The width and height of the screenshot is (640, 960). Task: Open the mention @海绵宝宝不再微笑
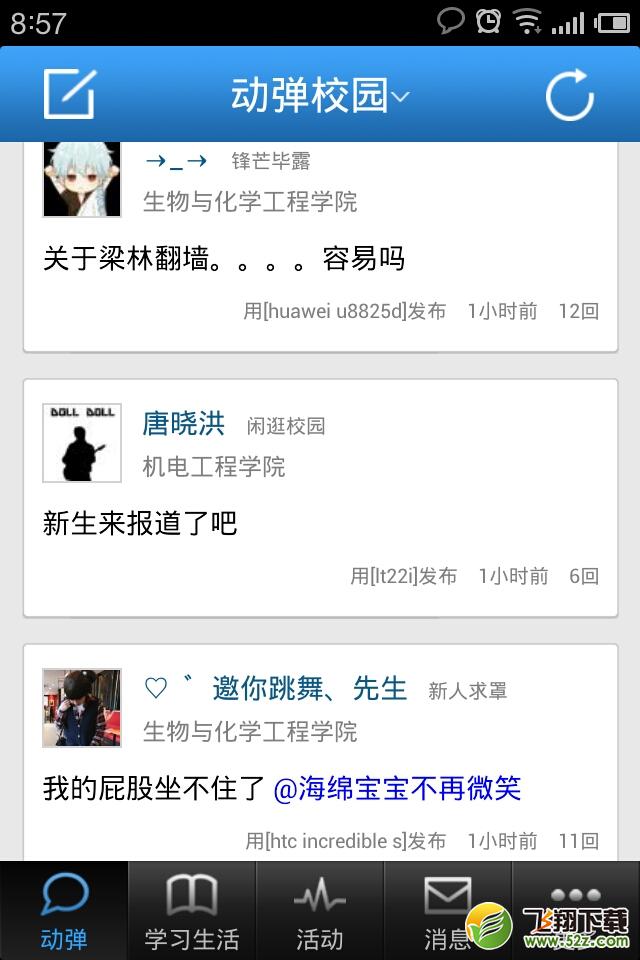click(397, 788)
